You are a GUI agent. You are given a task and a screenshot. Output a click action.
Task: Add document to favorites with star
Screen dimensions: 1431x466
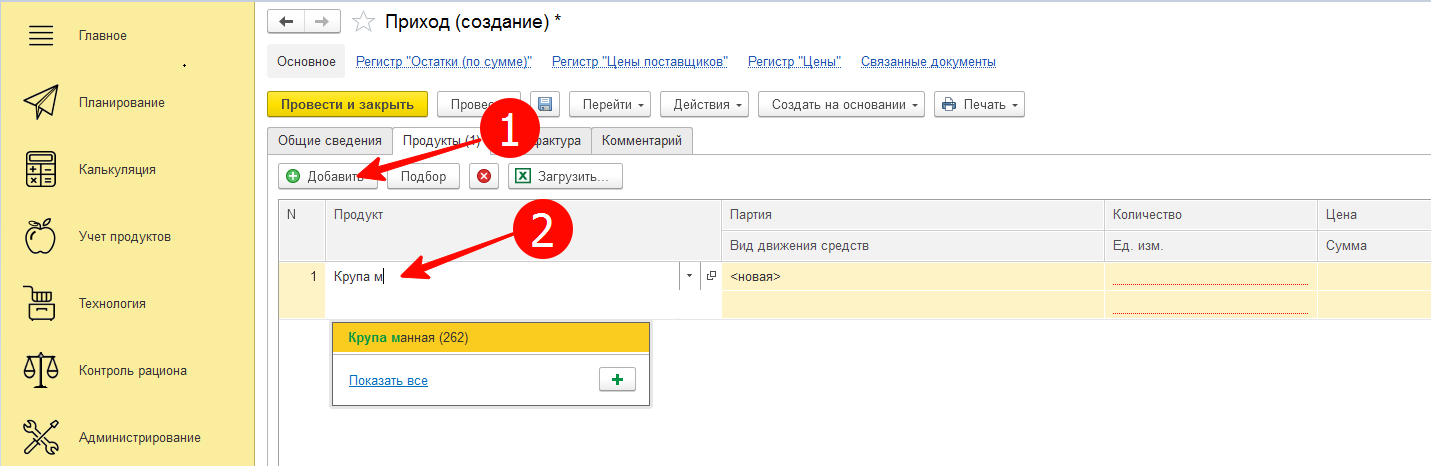tap(365, 22)
